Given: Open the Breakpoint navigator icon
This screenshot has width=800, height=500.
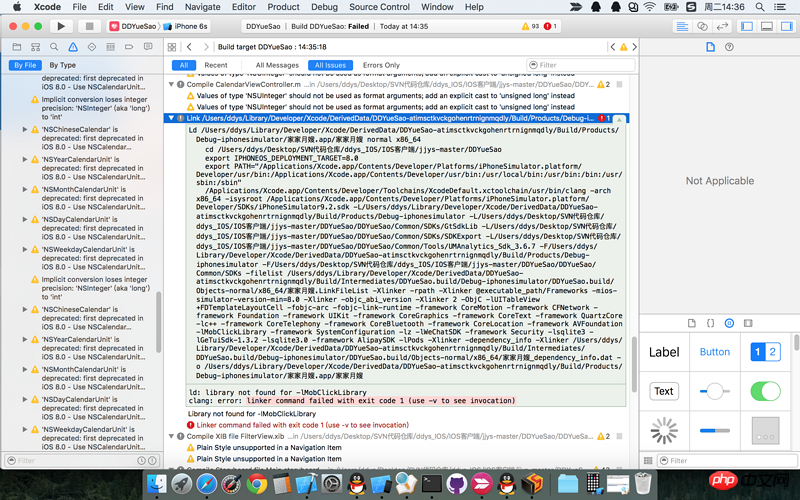Looking at the screenshot, I should tap(129, 47).
